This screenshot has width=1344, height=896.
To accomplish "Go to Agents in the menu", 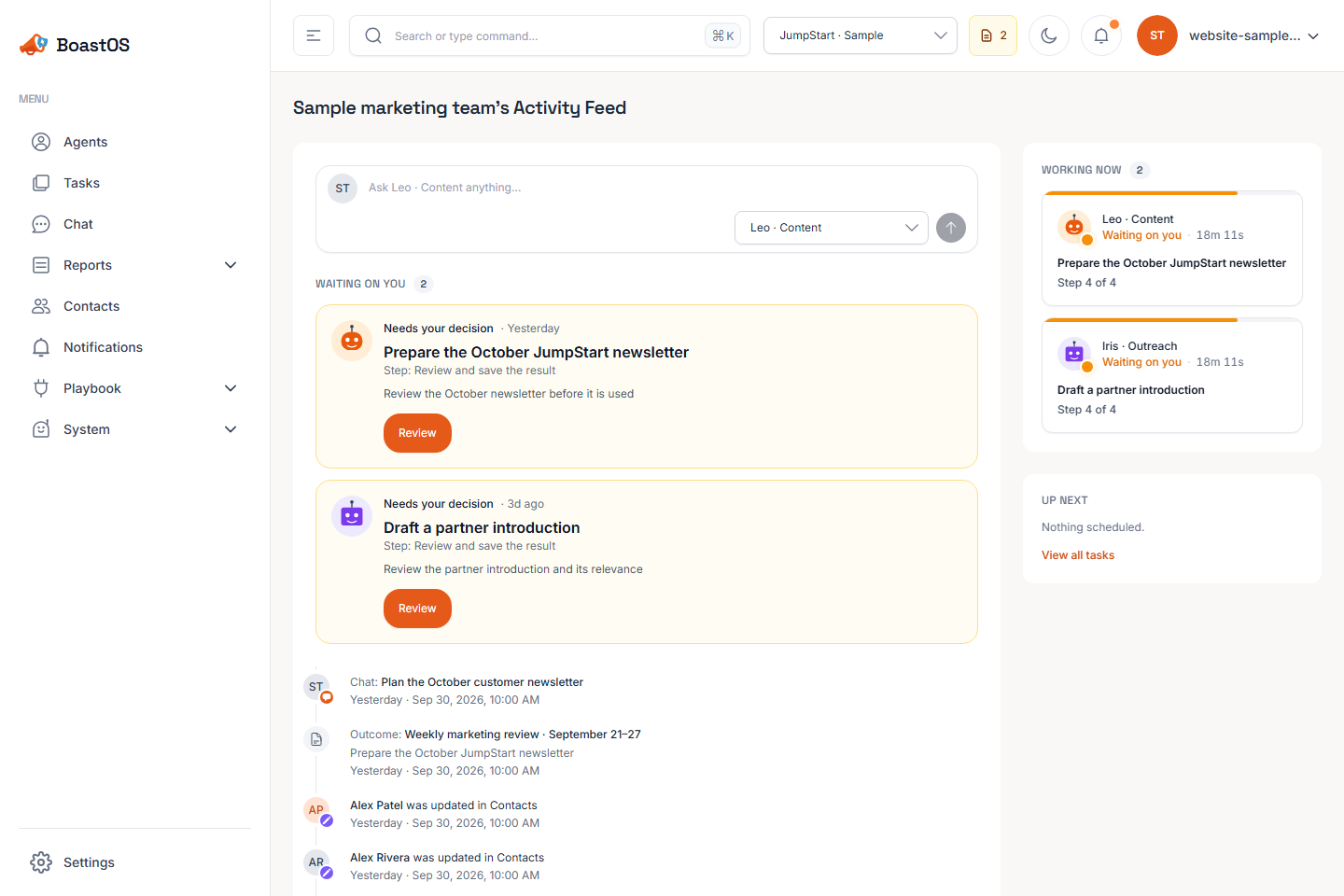I will (x=134, y=142).
